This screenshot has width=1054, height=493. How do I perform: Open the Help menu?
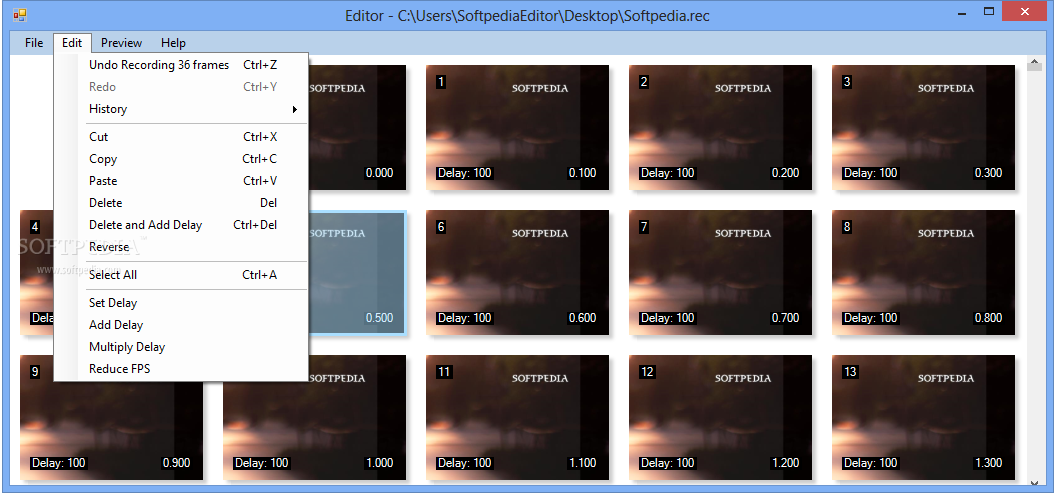[173, 43]
